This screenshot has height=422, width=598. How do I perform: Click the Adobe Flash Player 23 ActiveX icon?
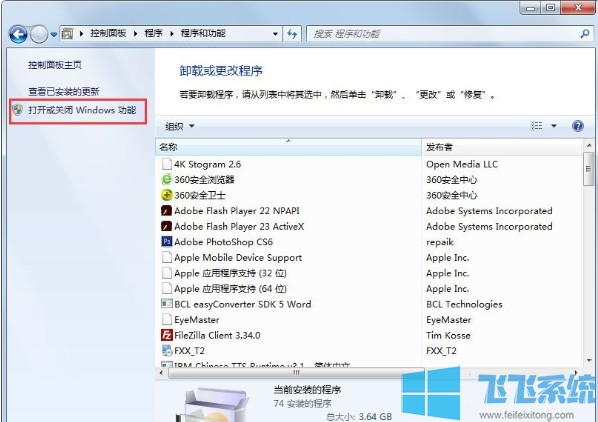[167, 226]
